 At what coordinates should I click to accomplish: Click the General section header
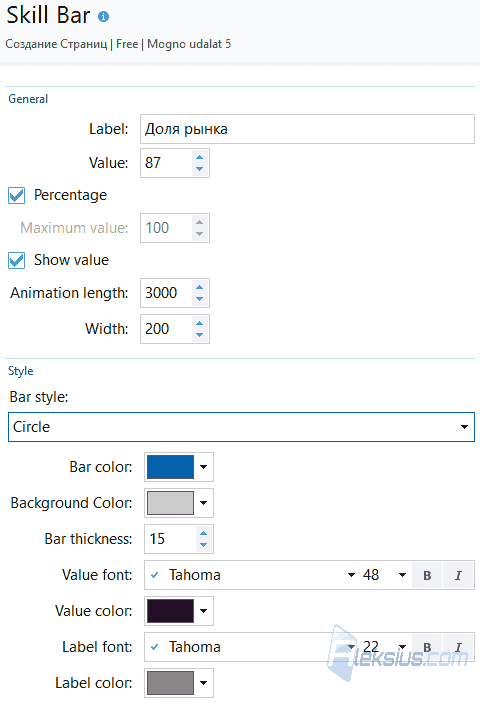(x=28, y=99)
